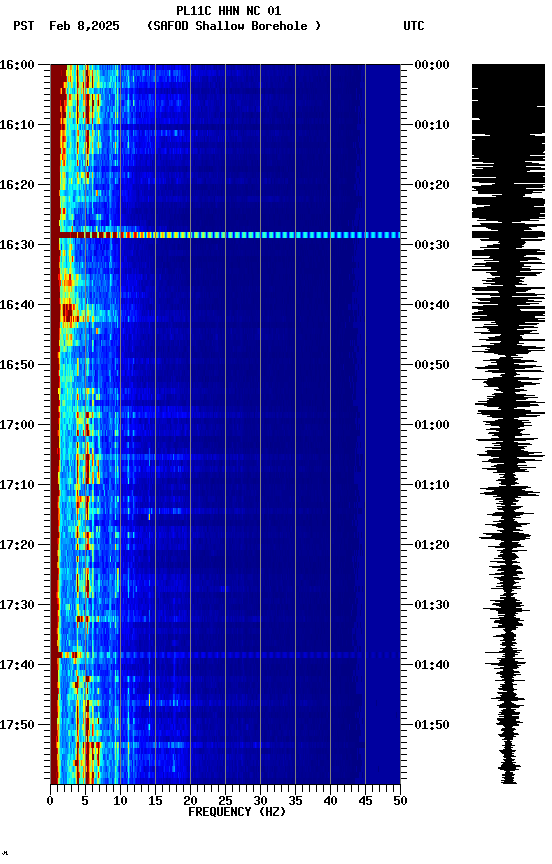Click the 17:50 PST time label
Viewport: 552px width, 864px height.
tap(17, 725)
